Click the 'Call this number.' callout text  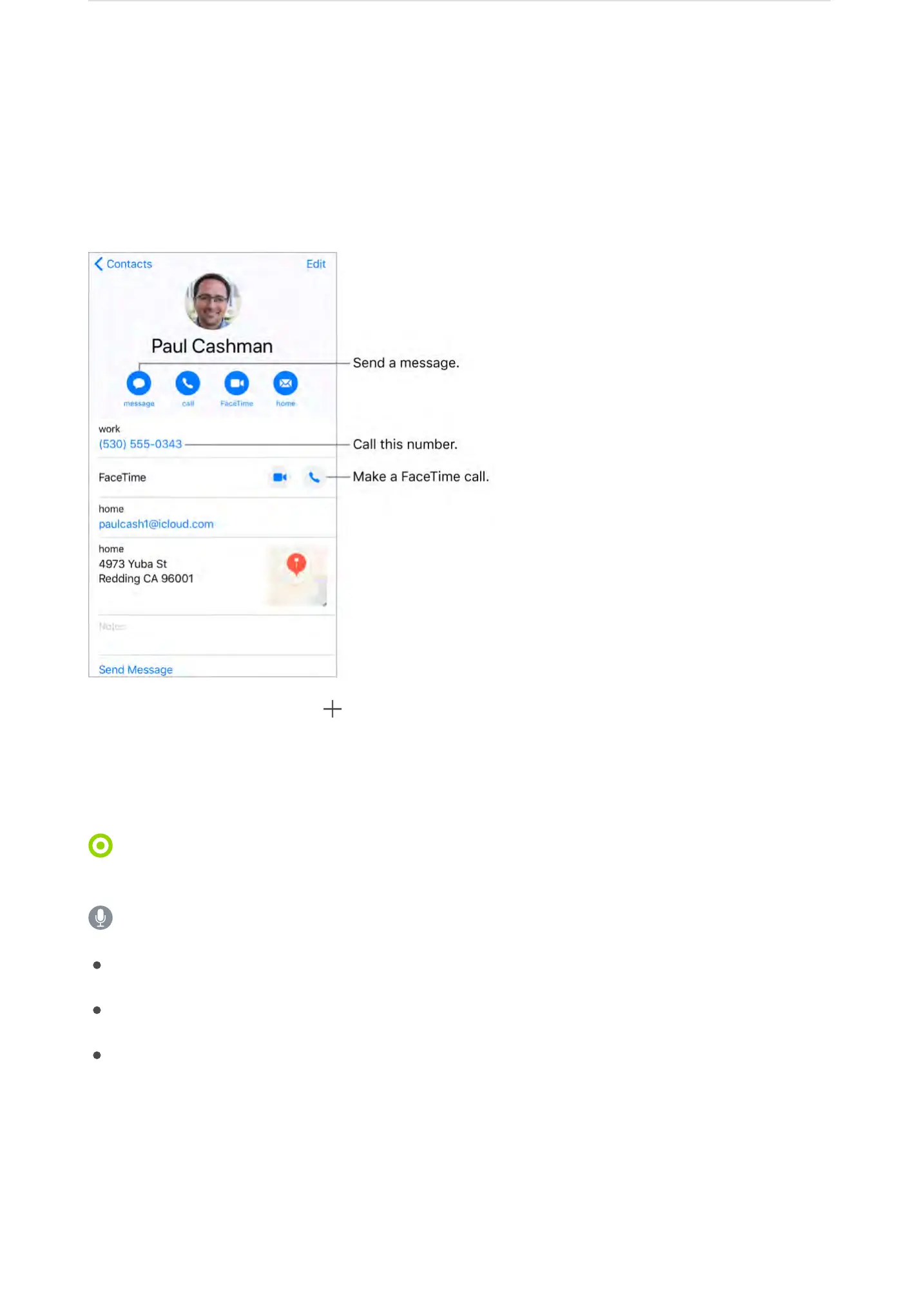tap(405, 444)
